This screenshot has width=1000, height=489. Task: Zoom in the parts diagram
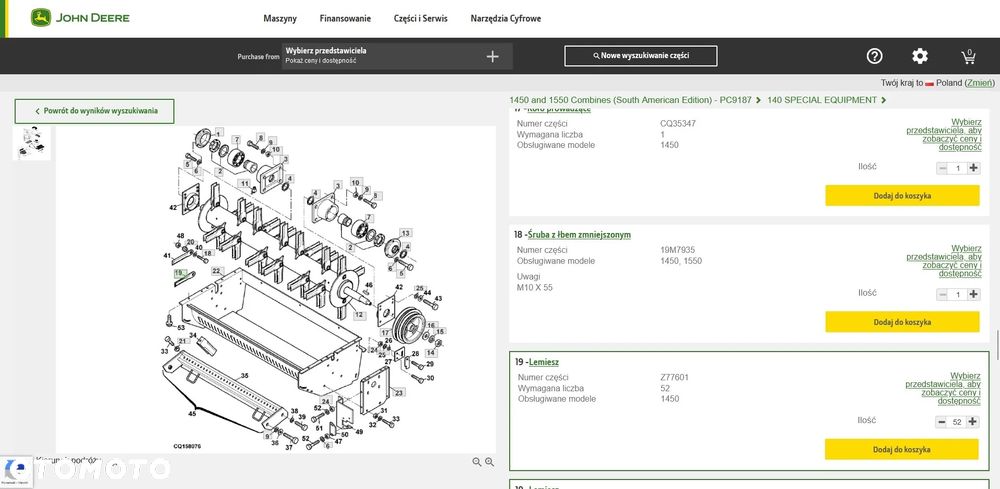[x=489, y=462]
